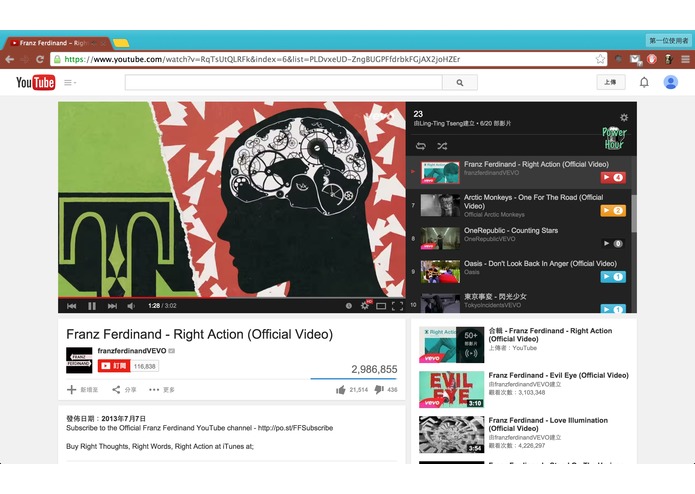The height and width of the screenshot is (494, 695).
Task: Select the Franz Ferdinand browser tab
Action: (x=57, y=43)
